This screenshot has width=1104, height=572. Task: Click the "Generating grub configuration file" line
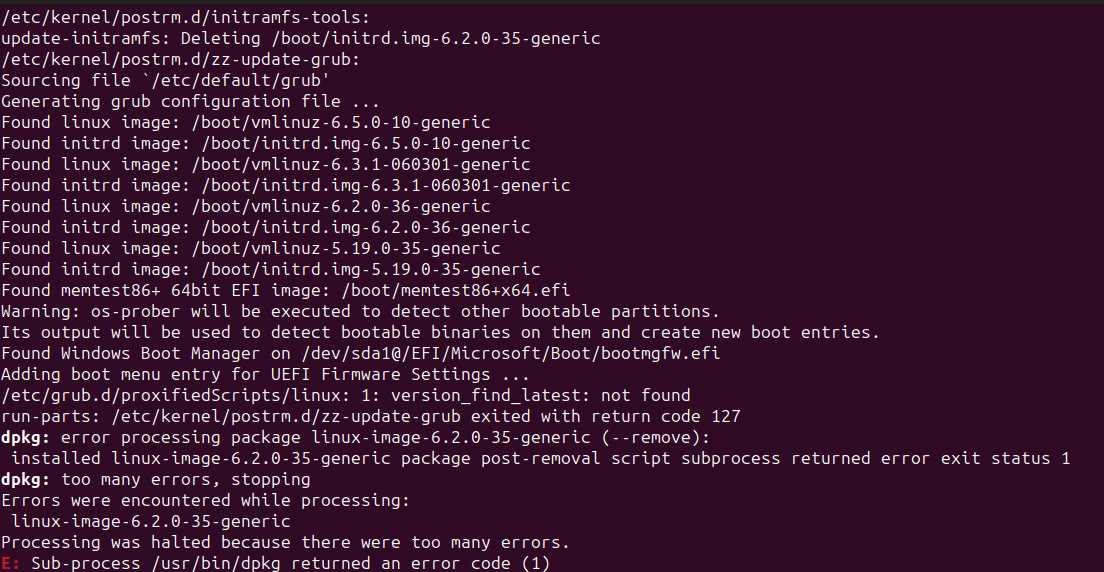190,101
